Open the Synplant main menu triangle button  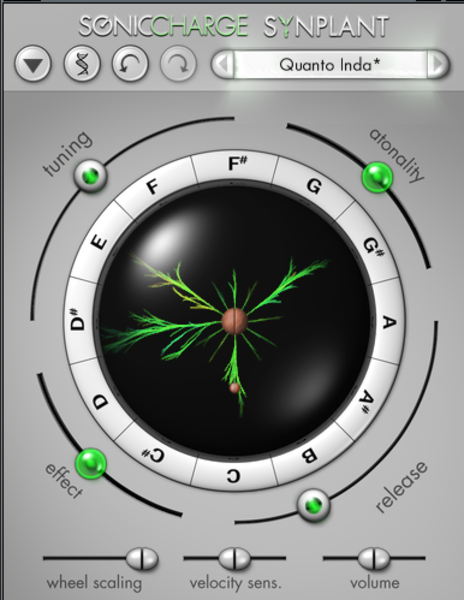click(33, 64)
